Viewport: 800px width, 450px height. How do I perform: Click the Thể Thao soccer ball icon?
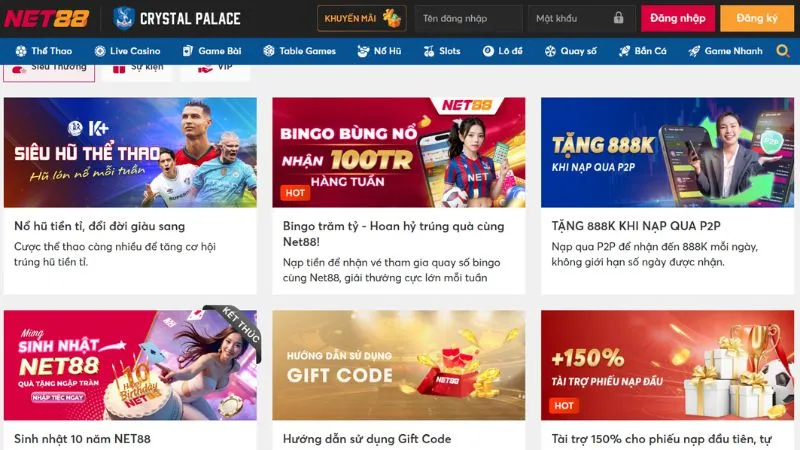tap(21, 51)
